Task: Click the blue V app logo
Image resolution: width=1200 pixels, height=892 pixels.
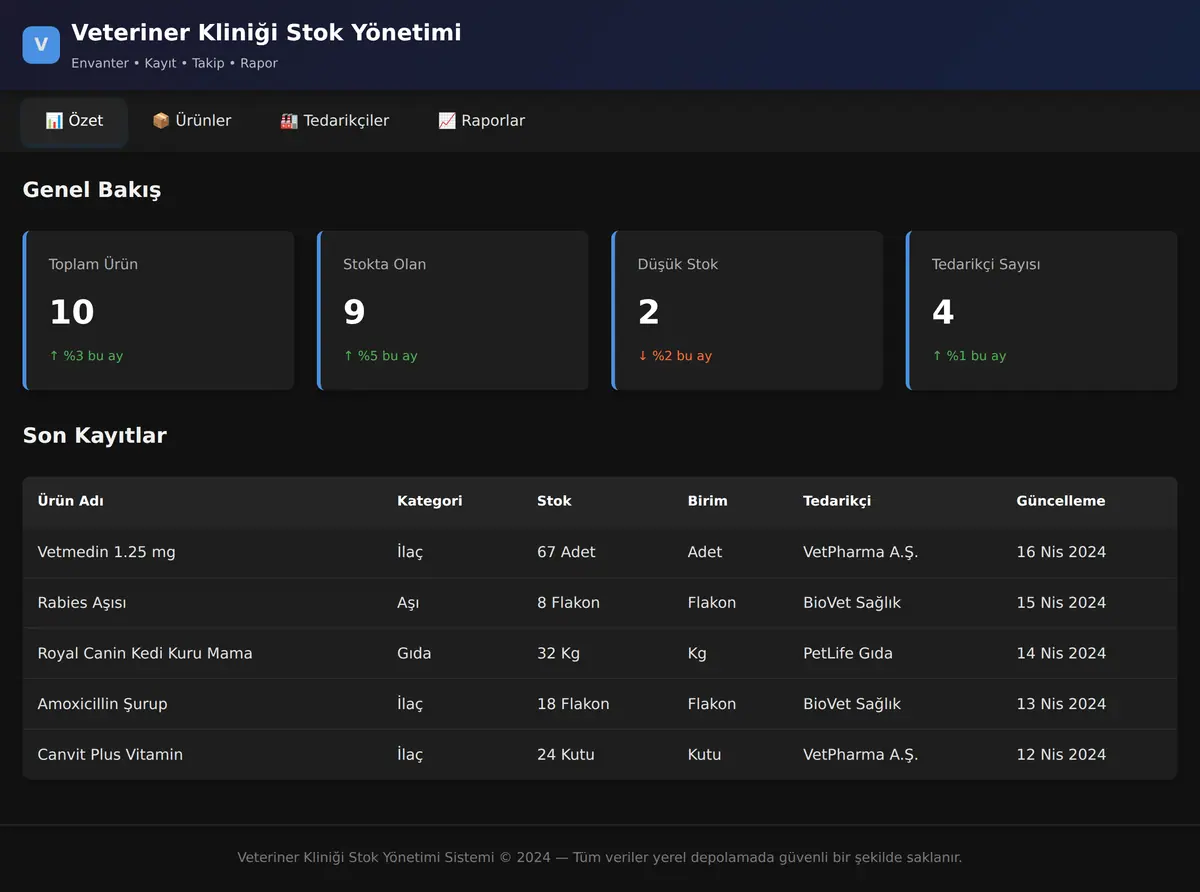Action: [41, 45]
